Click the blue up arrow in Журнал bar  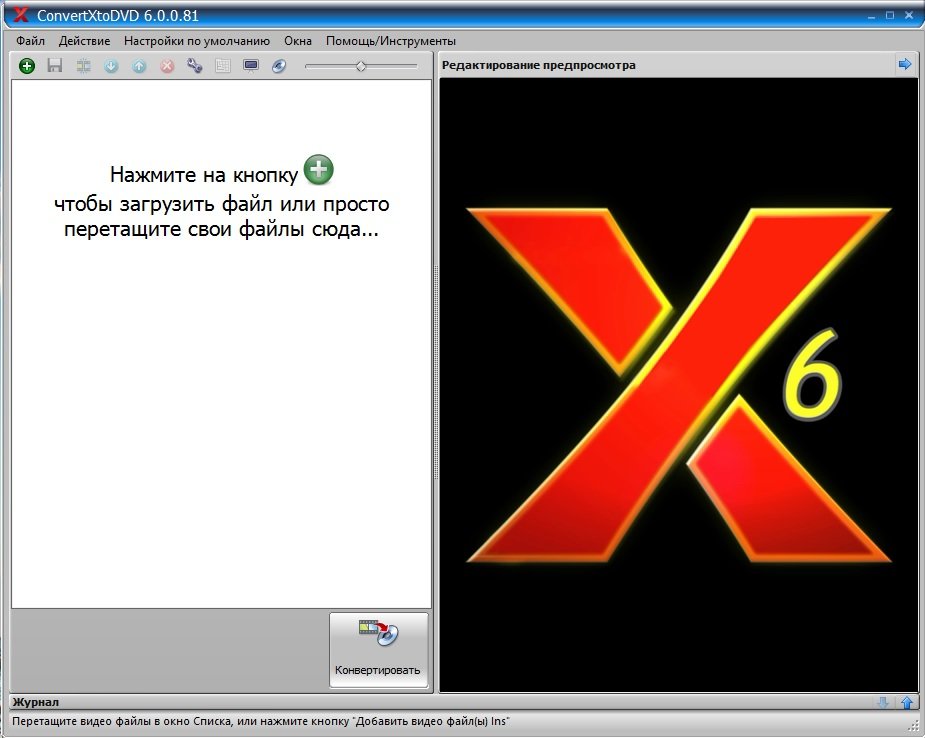[907, 702]
